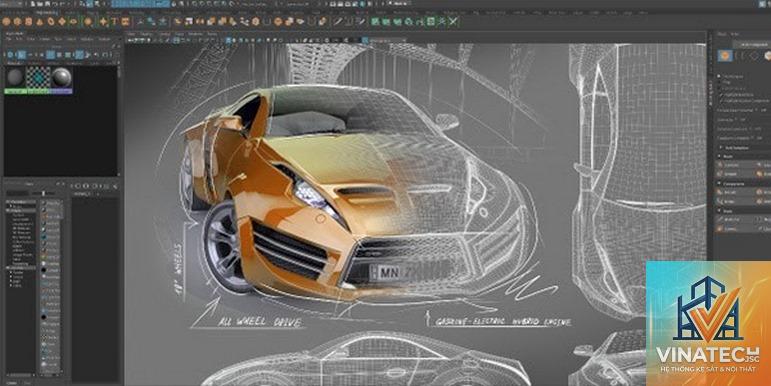Toggle Highlight Nearest Component checkbox
The height and width of the screenshot is (386, 771).
720,100
